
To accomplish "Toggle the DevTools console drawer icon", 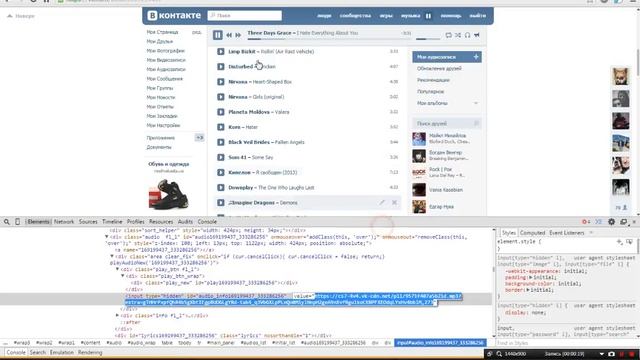I will 598,222.
